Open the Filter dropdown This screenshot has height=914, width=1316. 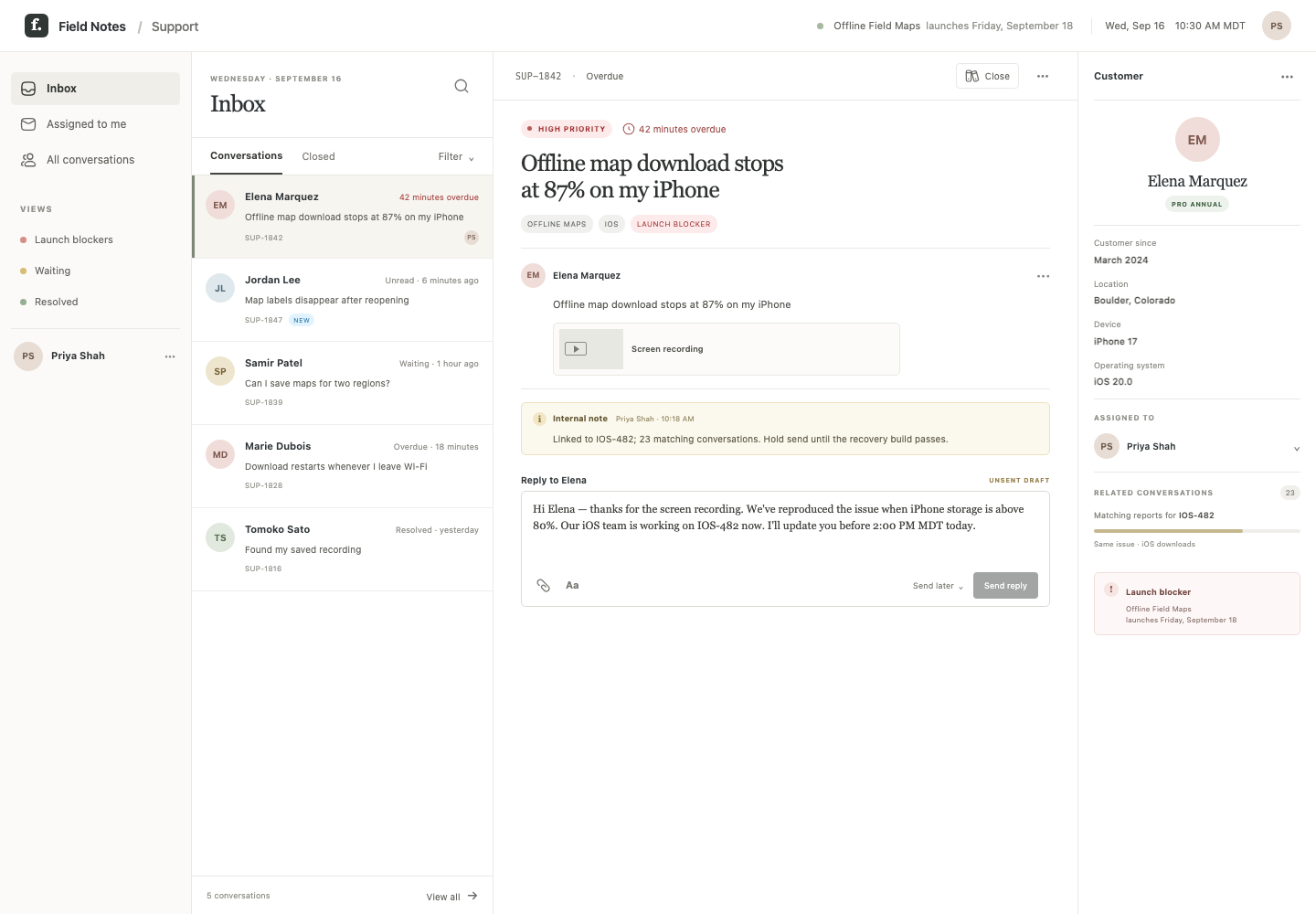click(456, 157)
